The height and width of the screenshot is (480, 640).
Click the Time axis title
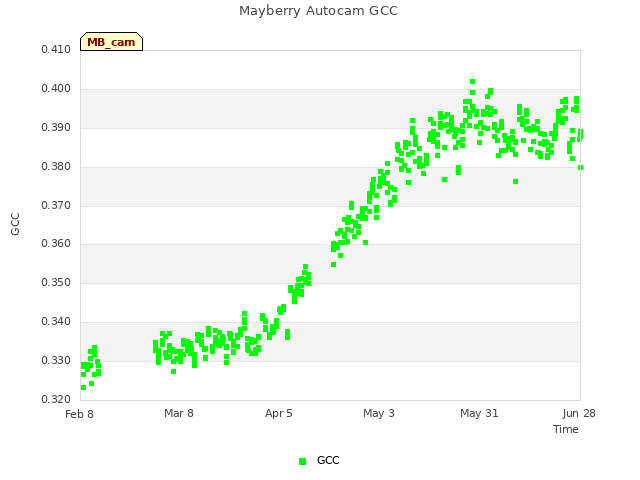point(566,429)
